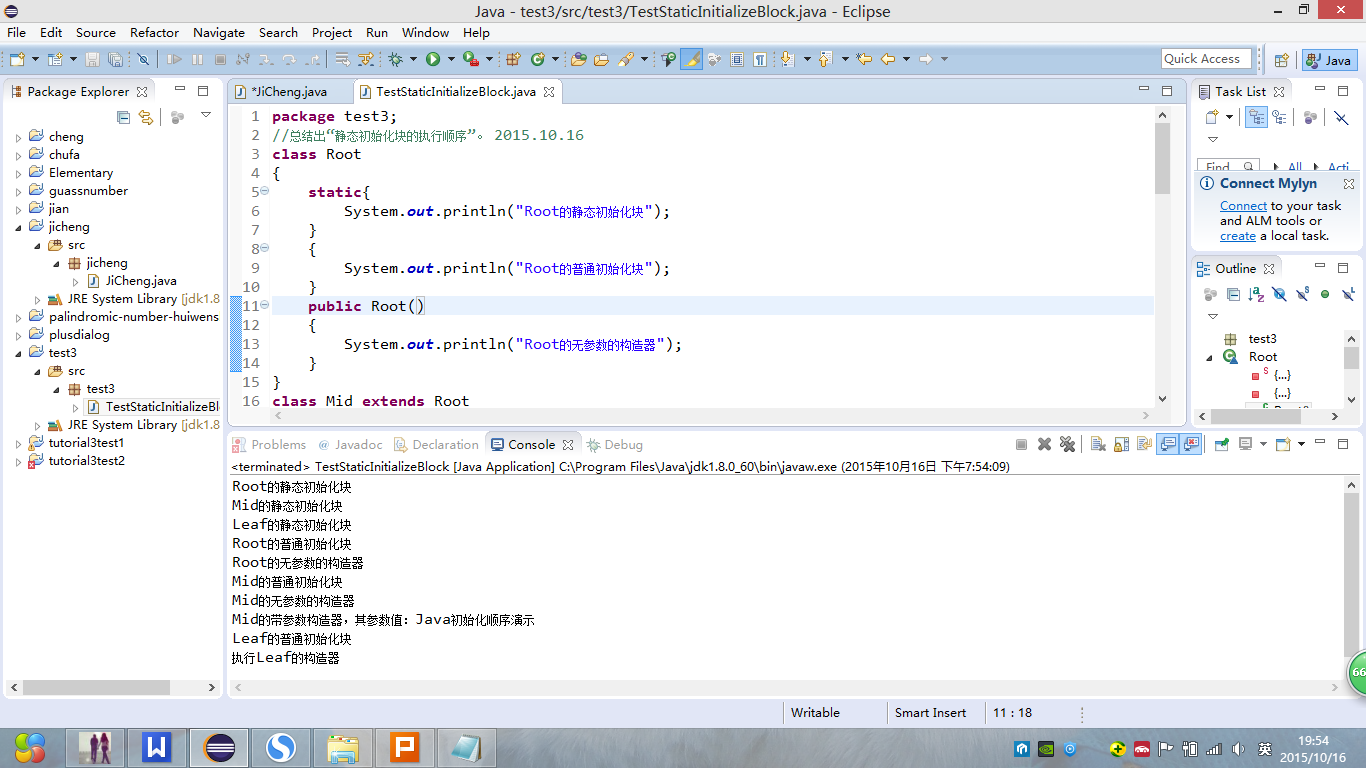This screenshot has height=768, width=1366.
Task: Collapse the jicheng project
Action: tap(18, 227)
